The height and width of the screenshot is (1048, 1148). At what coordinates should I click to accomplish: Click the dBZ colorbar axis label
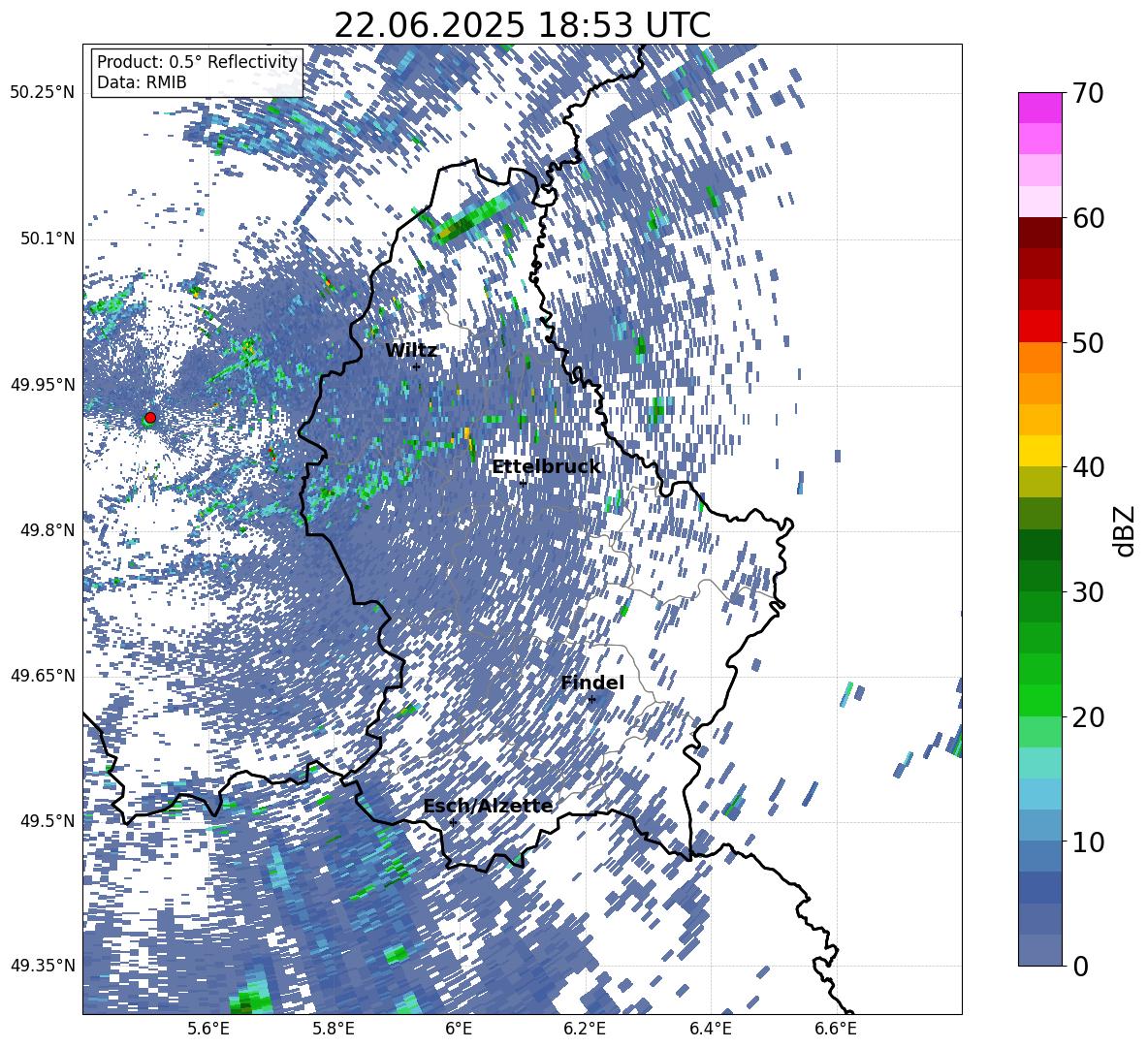click(1126, 530)
